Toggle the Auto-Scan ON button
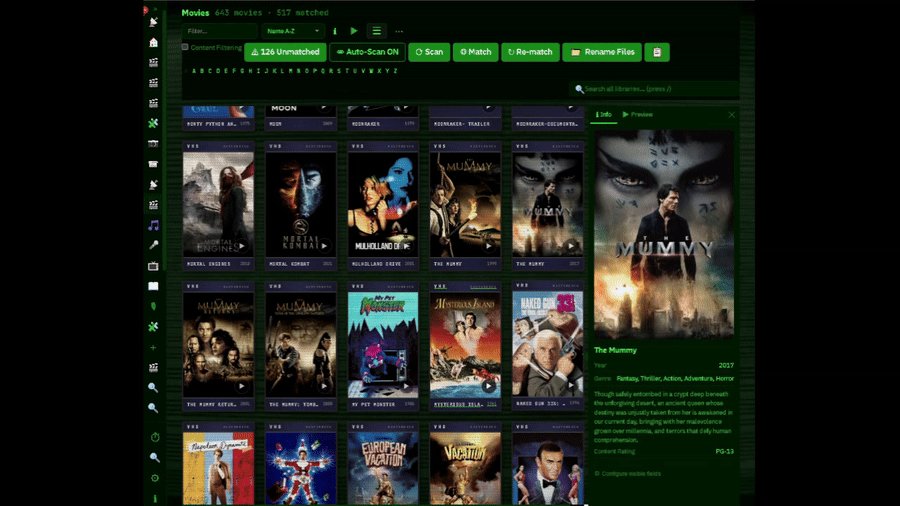Image resolution: width=900 pixels, height=506 pixels. (367, 52)
